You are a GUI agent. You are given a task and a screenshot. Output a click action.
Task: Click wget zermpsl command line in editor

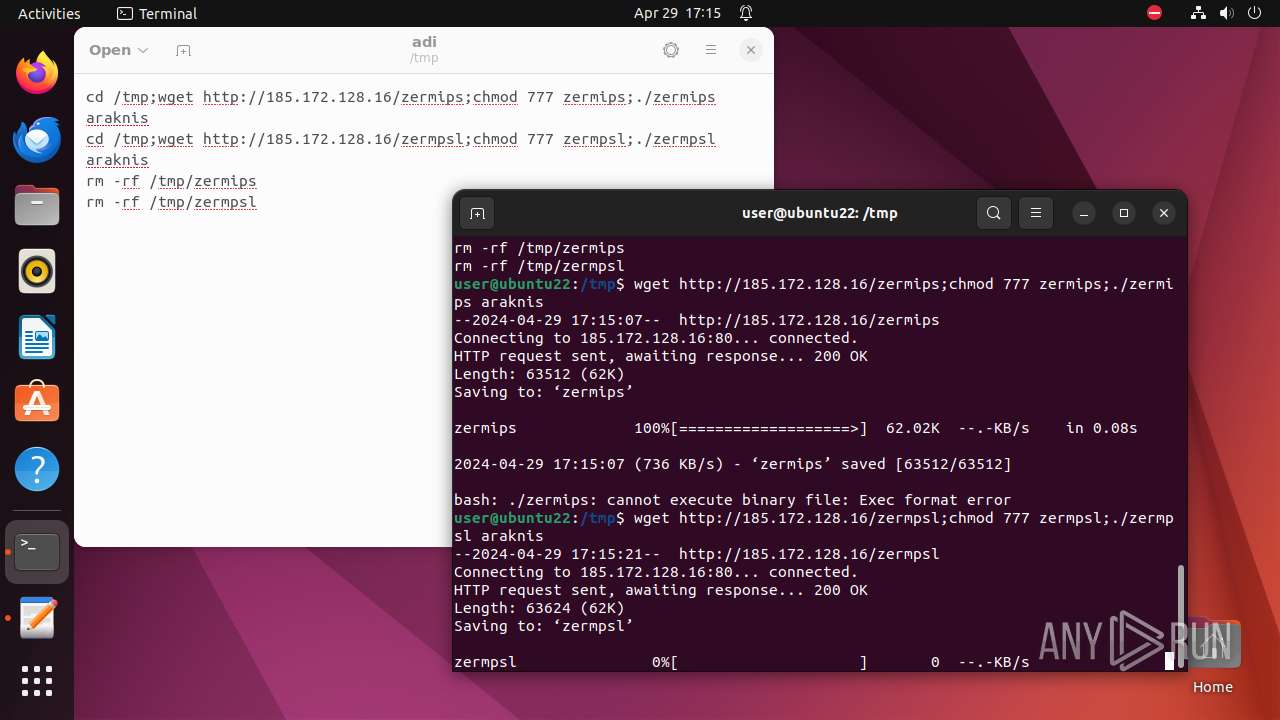[401, 139]
